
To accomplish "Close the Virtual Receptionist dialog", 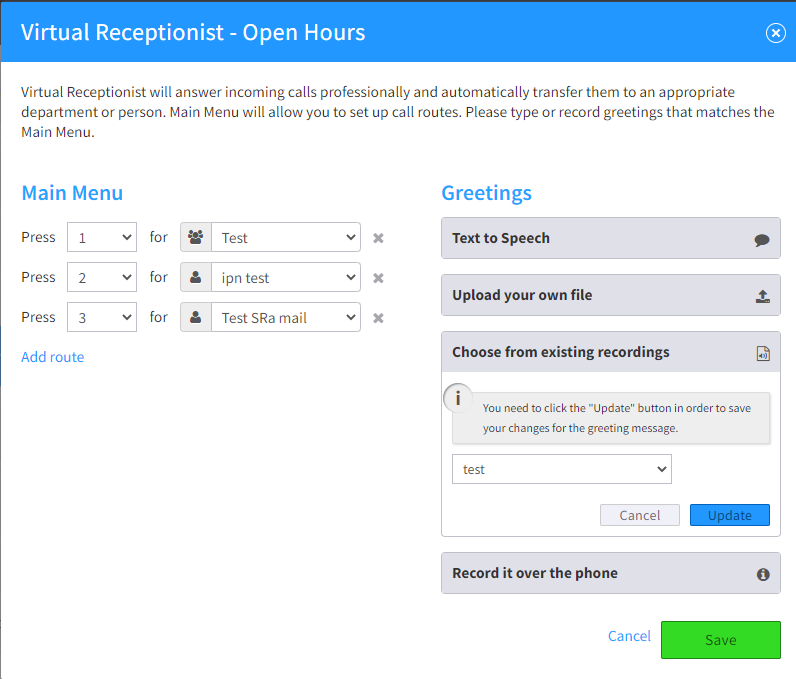I will [775, 33].
